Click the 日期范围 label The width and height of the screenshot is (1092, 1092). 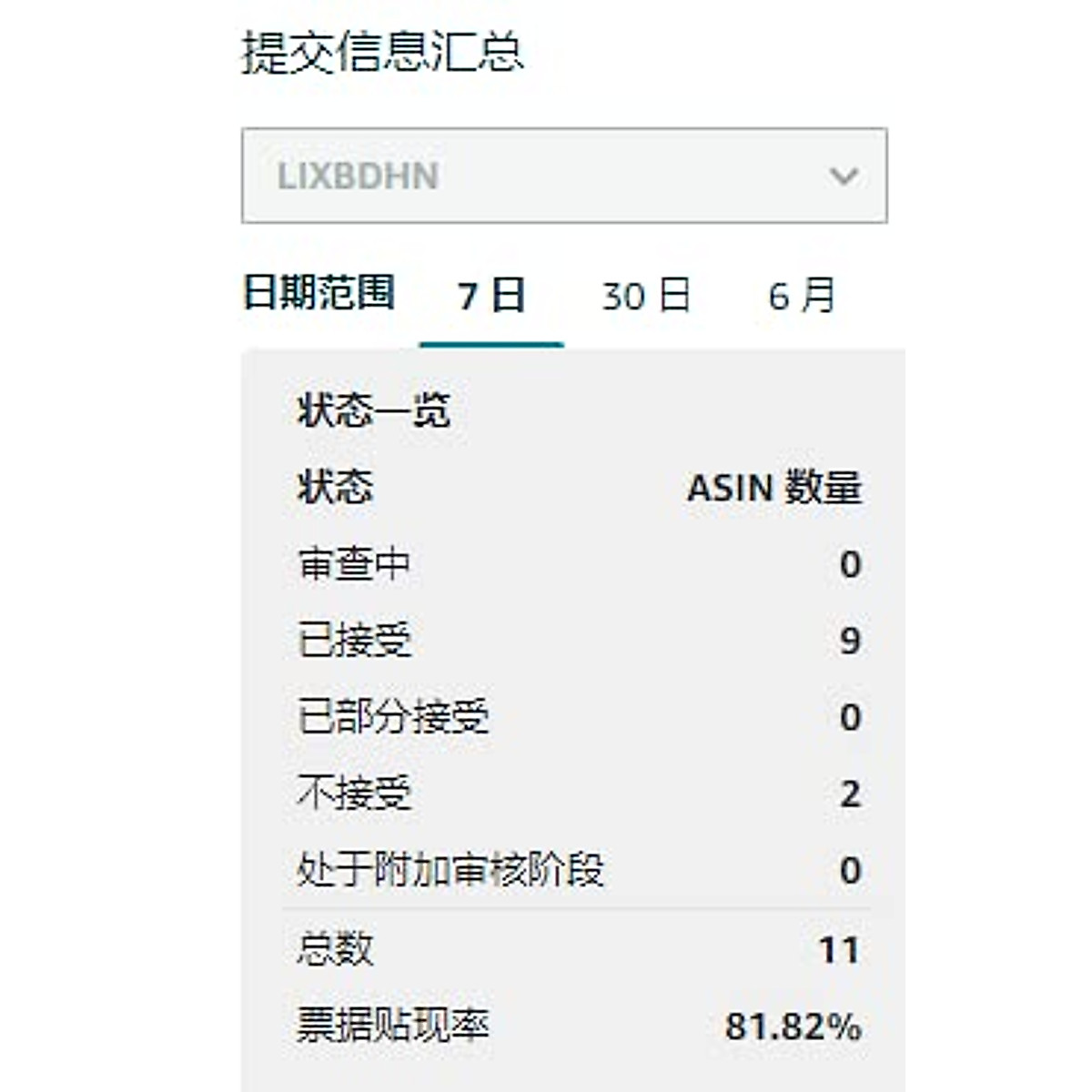[318, 293]
